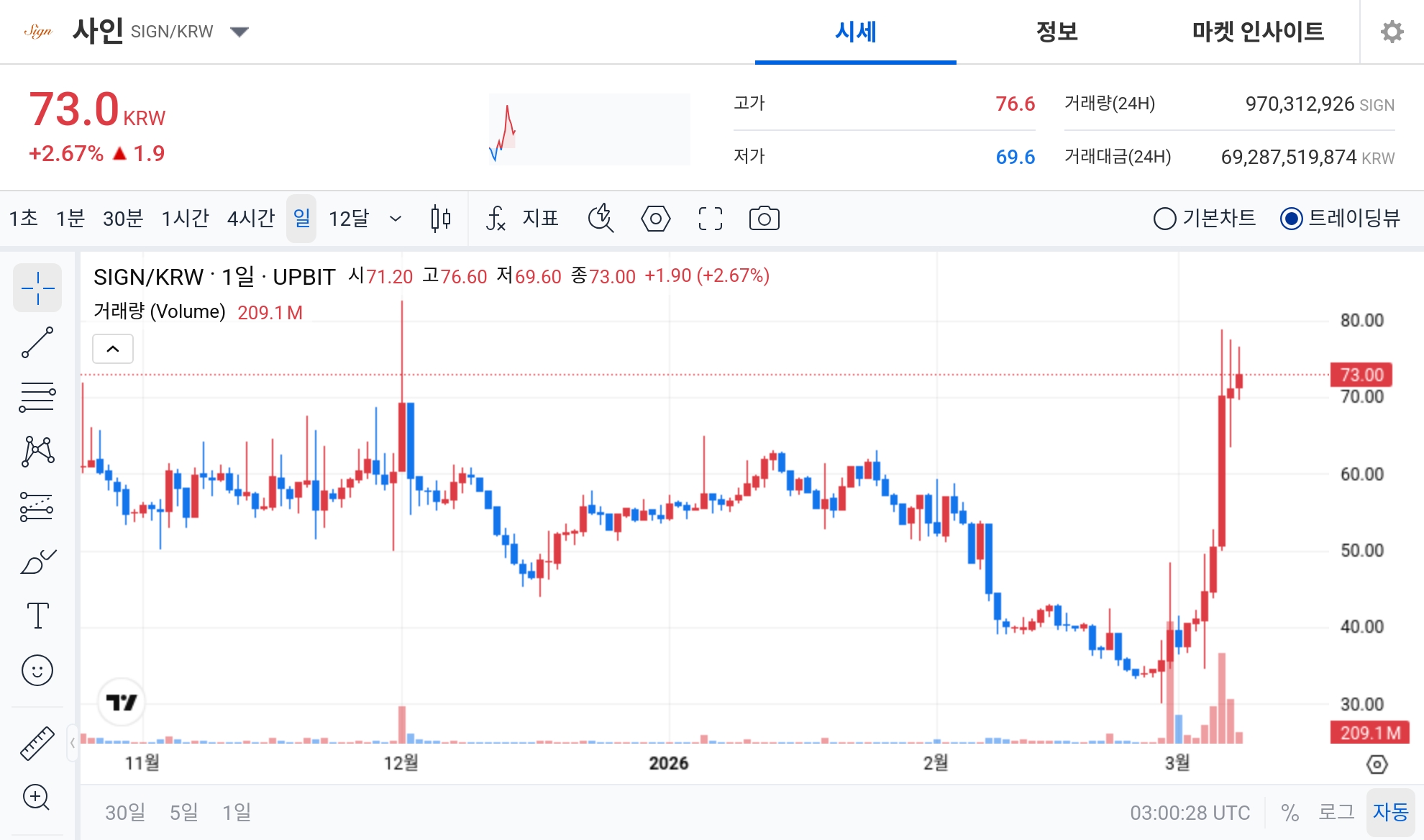
Task: Take a chart screenshot with the camera icon
Action: coord(764,219)
